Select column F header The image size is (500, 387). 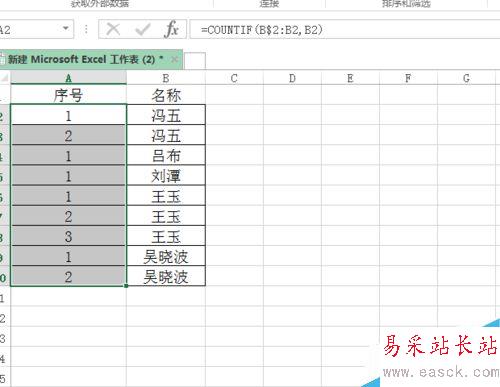(408, 78)
